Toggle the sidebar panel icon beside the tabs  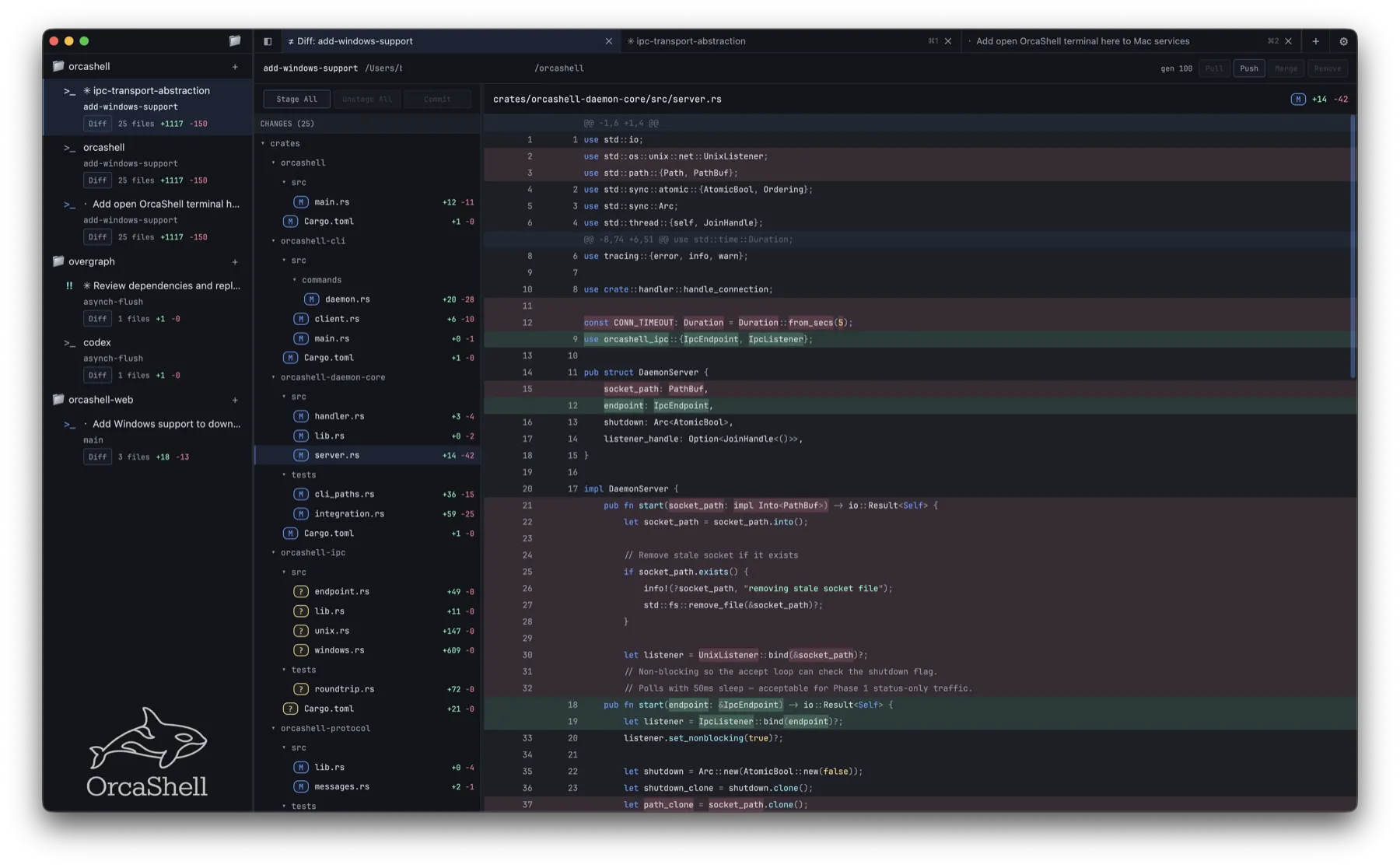(x=268, y=41)
